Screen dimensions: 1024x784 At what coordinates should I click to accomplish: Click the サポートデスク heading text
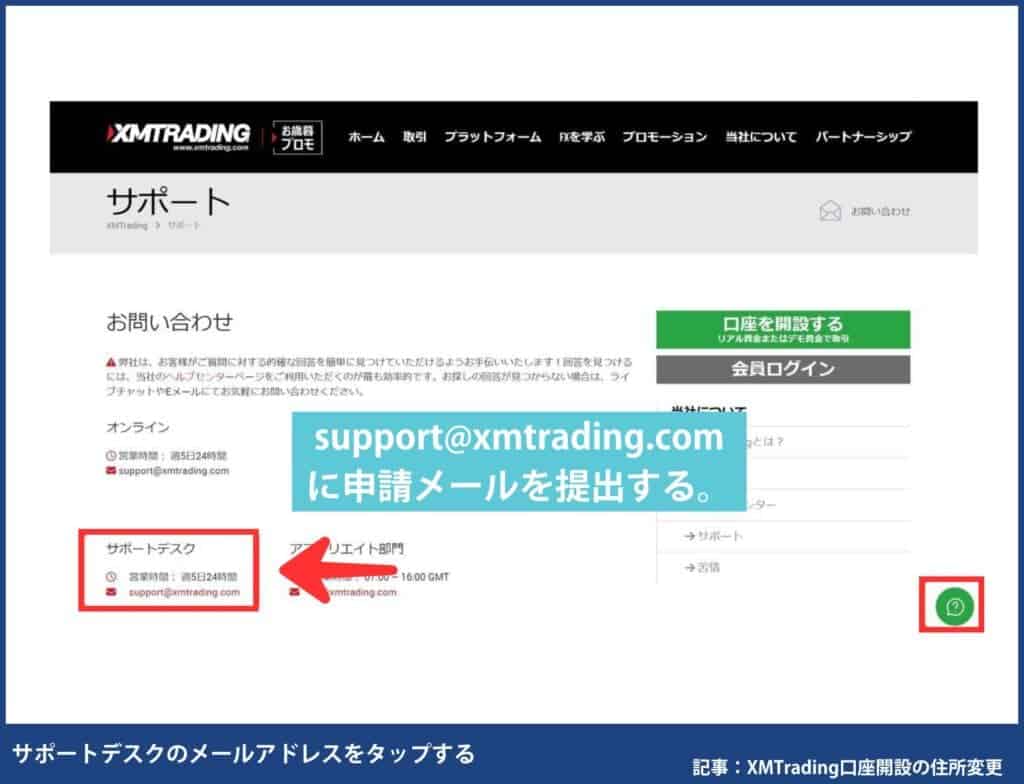click(151, 549)
